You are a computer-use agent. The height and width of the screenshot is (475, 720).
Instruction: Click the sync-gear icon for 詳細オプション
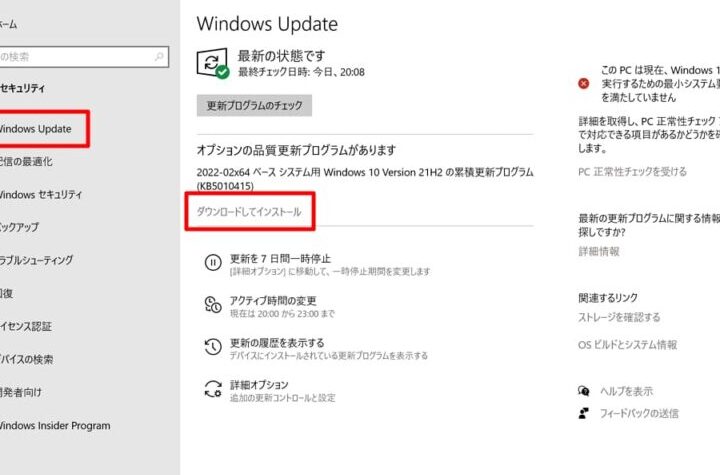click(x=212, y=389)
